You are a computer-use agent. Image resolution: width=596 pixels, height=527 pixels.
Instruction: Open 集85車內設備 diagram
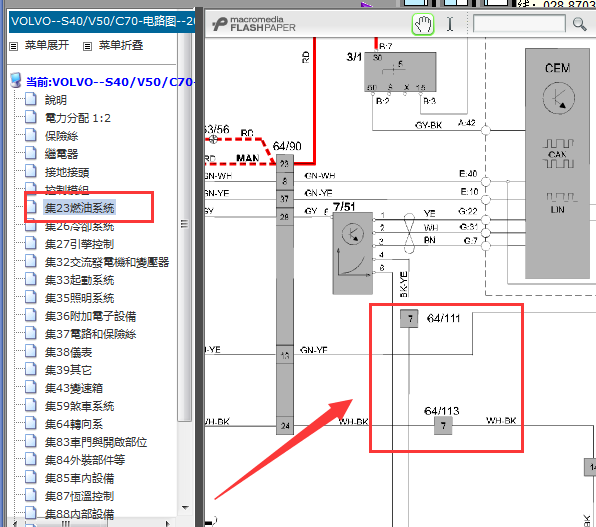79,478
